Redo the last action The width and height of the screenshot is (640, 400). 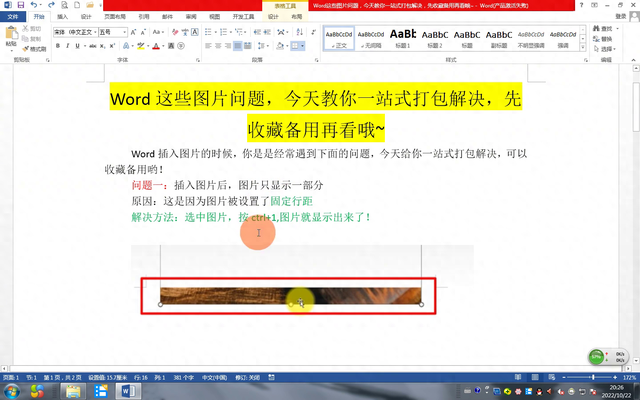51,5
